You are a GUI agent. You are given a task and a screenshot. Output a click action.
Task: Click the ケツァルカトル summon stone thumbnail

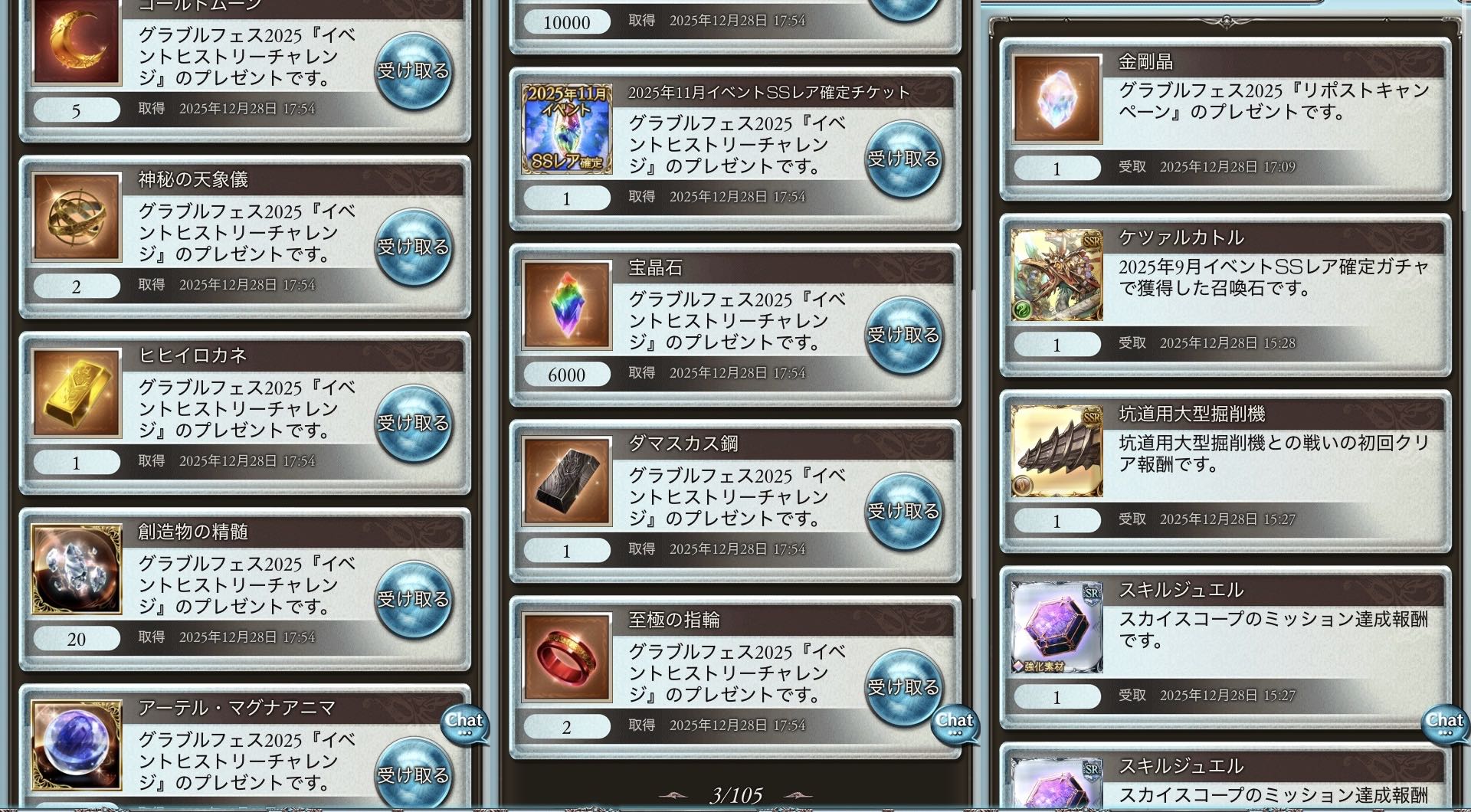coord(1057,275)
